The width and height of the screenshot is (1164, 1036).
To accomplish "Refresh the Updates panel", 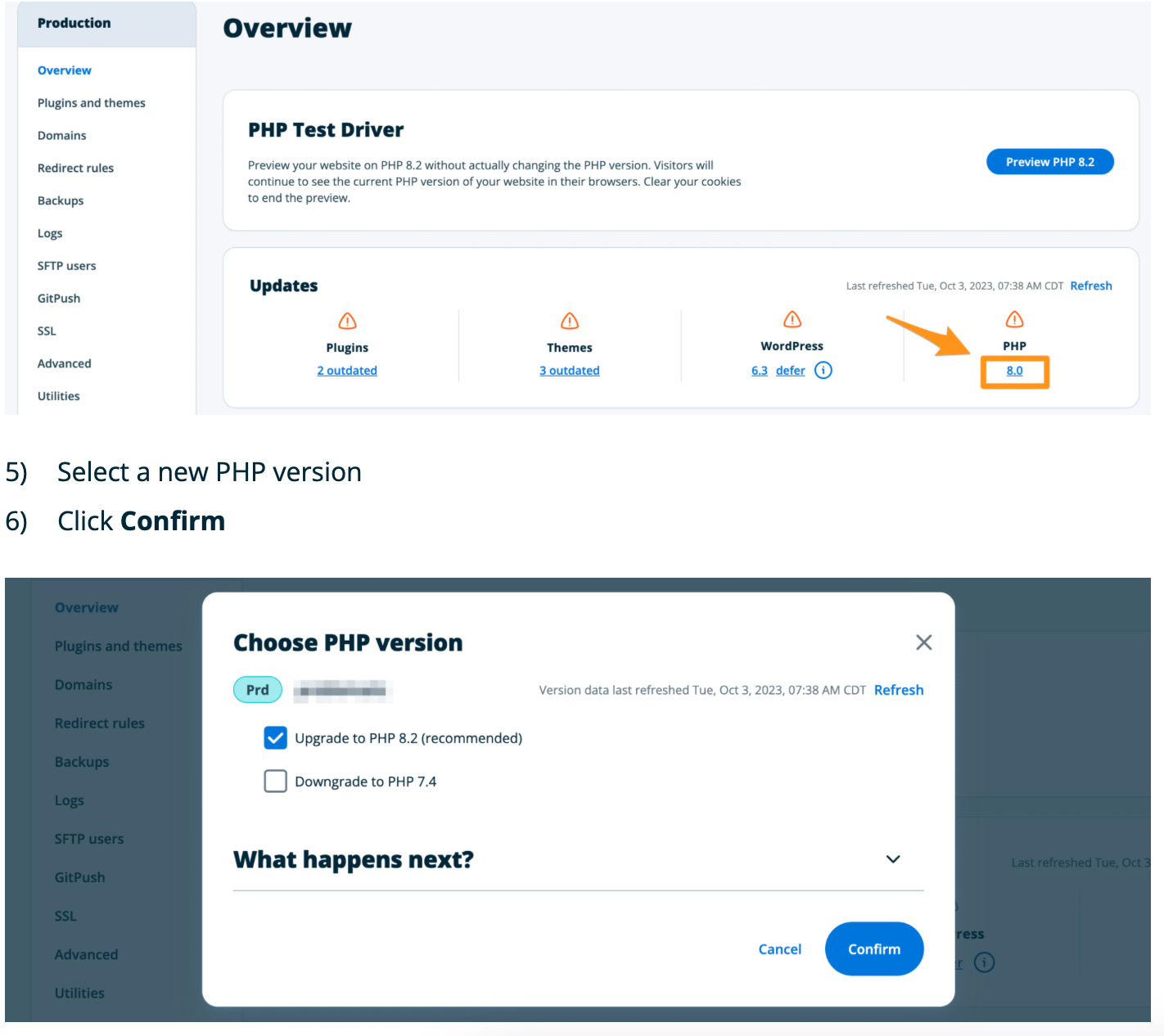I will click(1091, 285).
